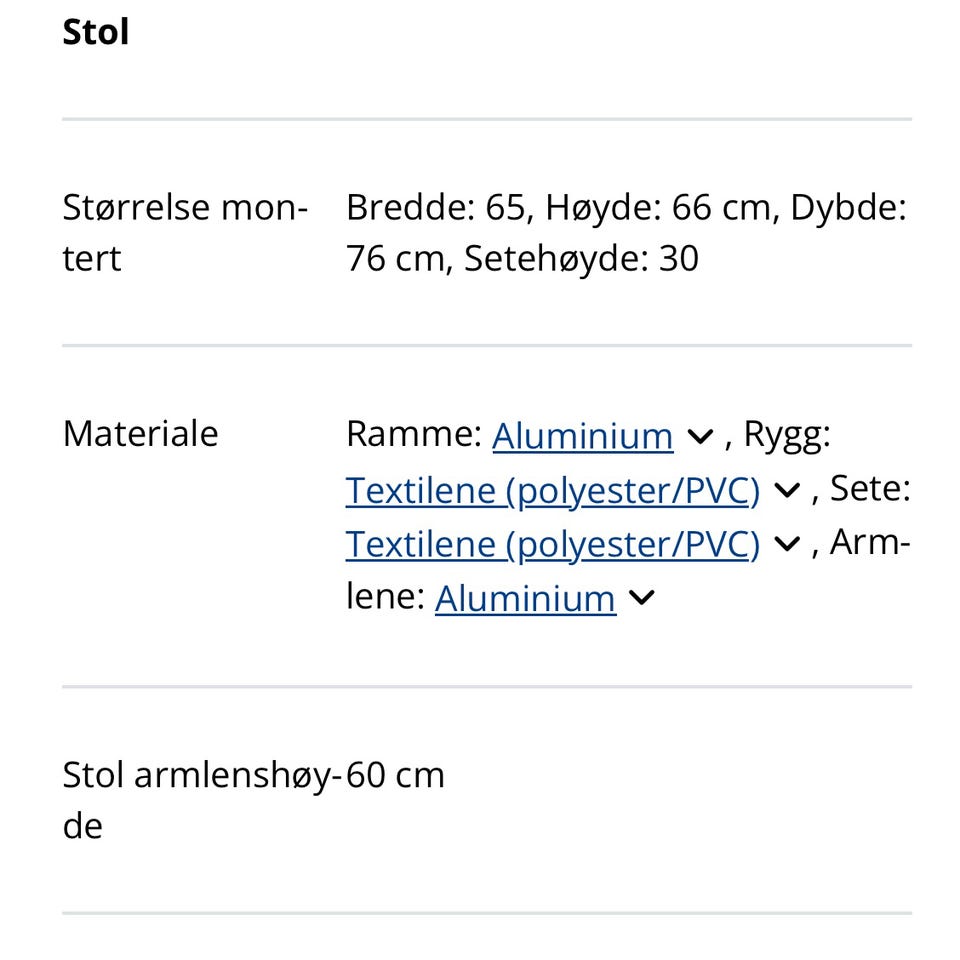Expand the Sete Textilene material chevron
This screenshot has height=960, width=960.
pyautogui.click(x=787, y=544)
